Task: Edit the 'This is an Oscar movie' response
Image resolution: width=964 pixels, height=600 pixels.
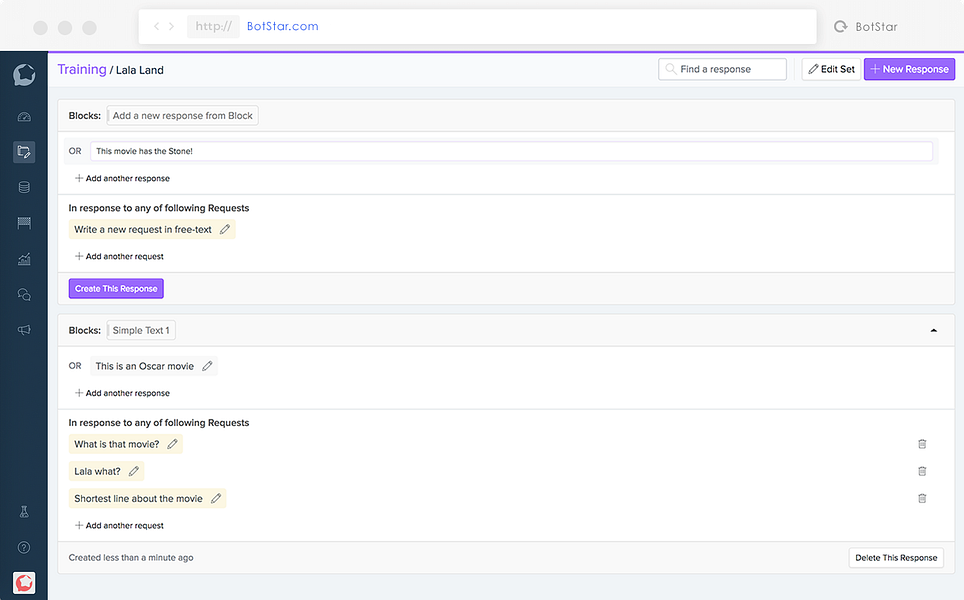Action: click(x=207, y=365)
